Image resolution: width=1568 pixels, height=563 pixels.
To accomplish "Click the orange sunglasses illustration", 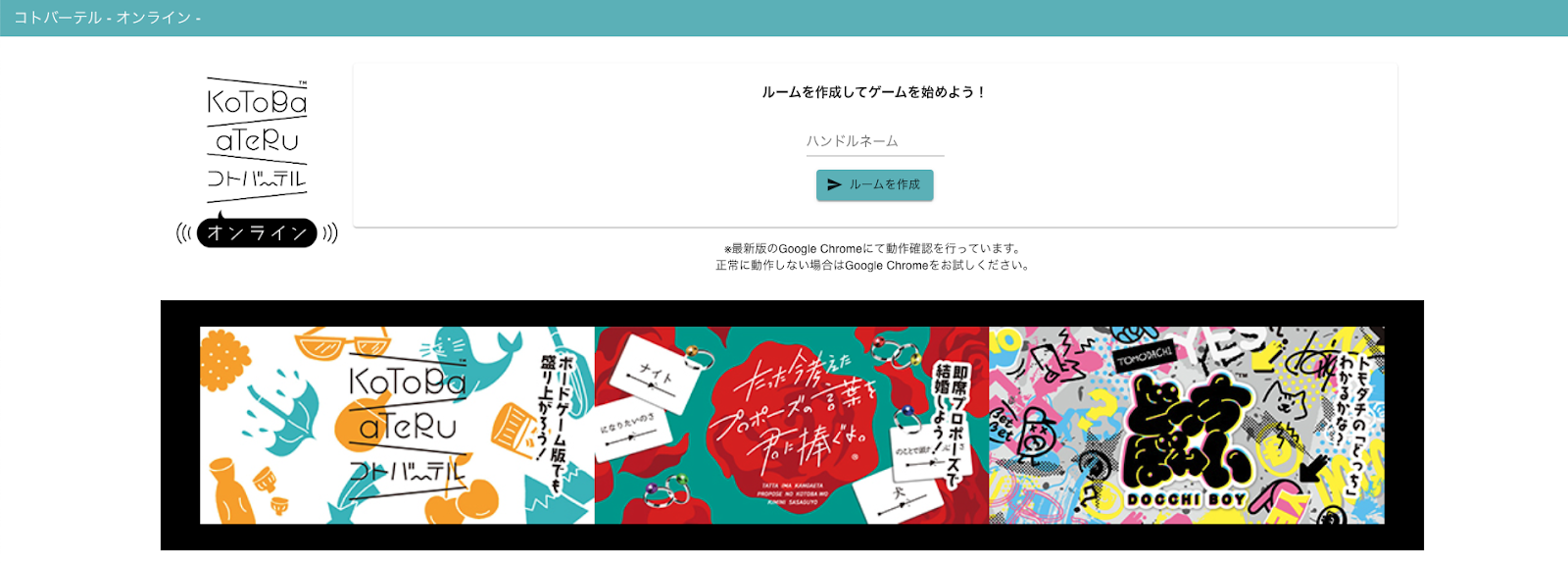I will [x=342, y=342].
